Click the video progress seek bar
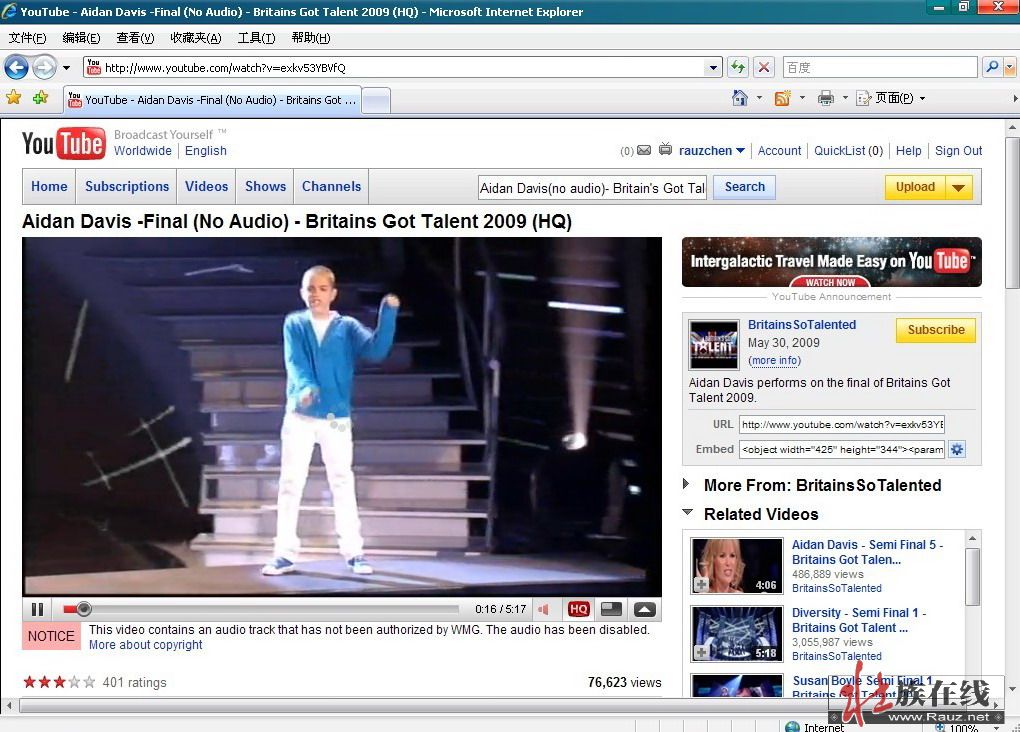Image resolution: width=1020 pixels, height=732 pixels. (270, 609)
